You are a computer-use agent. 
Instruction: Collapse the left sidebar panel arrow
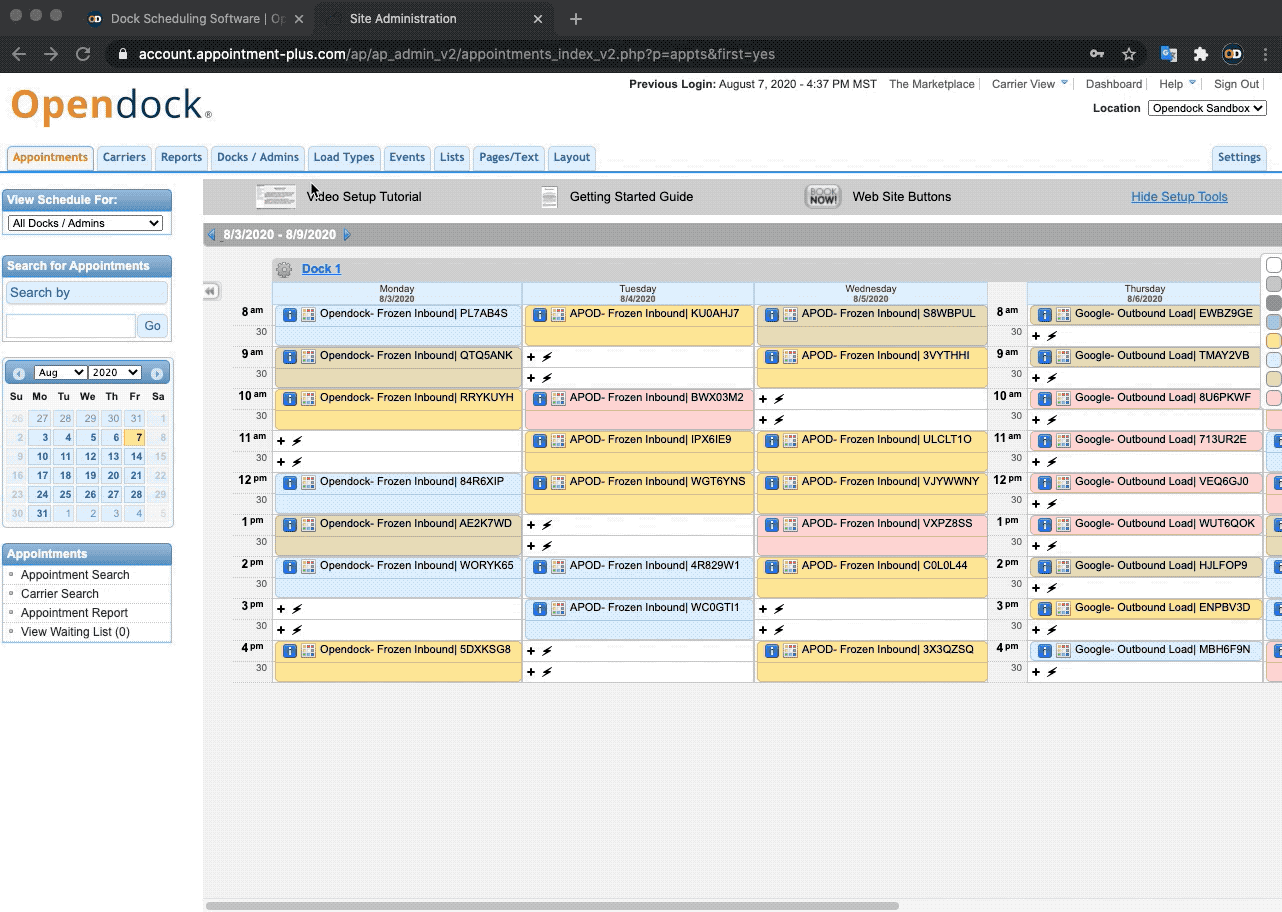pos(211,291)
